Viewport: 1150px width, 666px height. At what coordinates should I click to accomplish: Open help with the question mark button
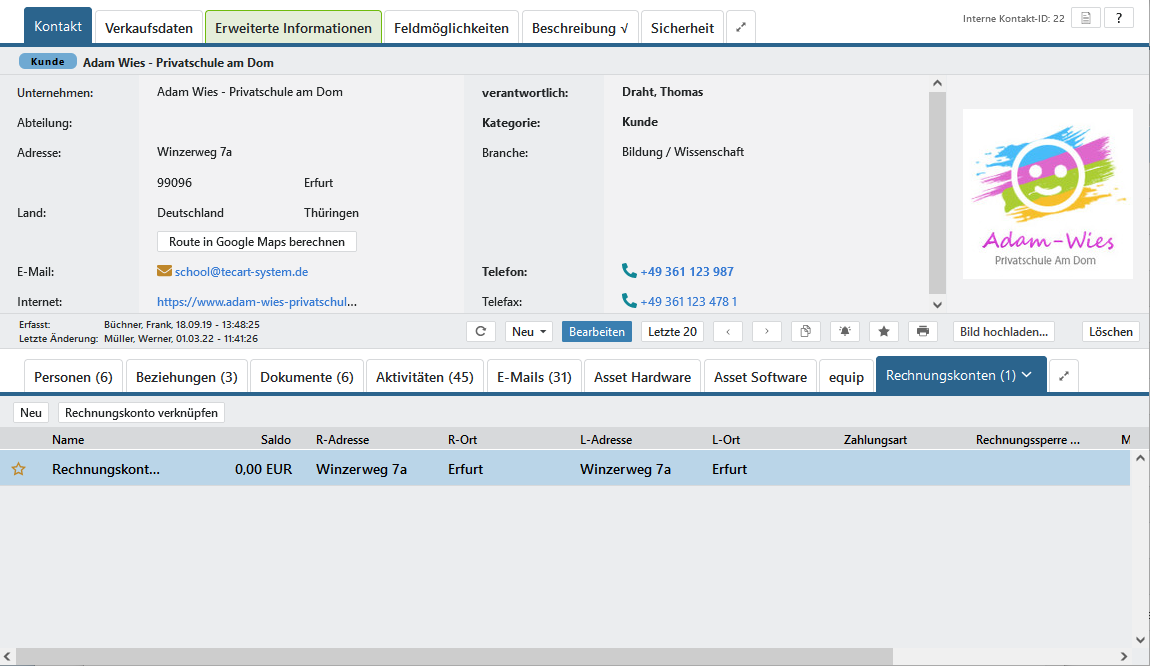click(x=1118, y=18)
